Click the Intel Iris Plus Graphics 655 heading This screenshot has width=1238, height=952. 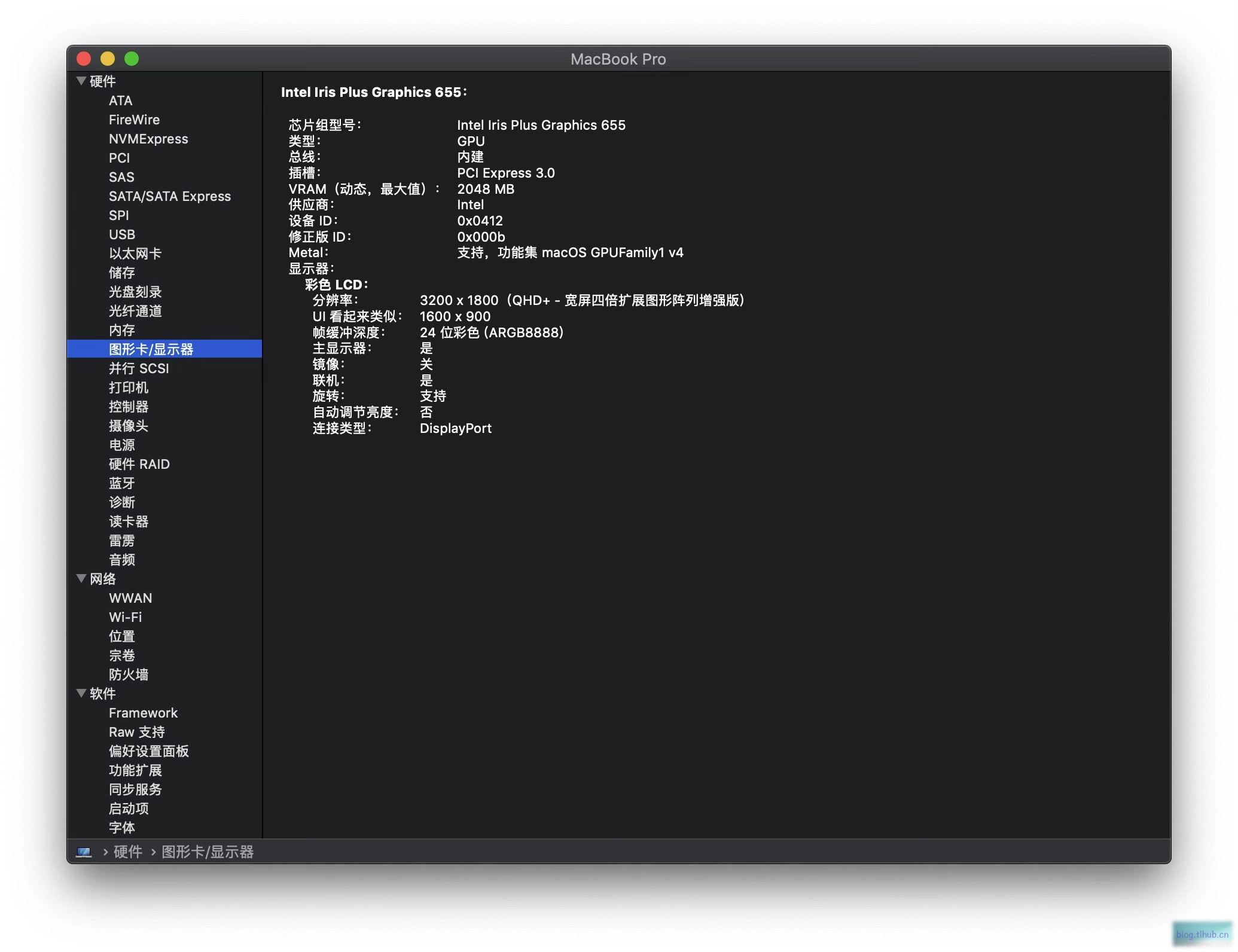(374, 92)
